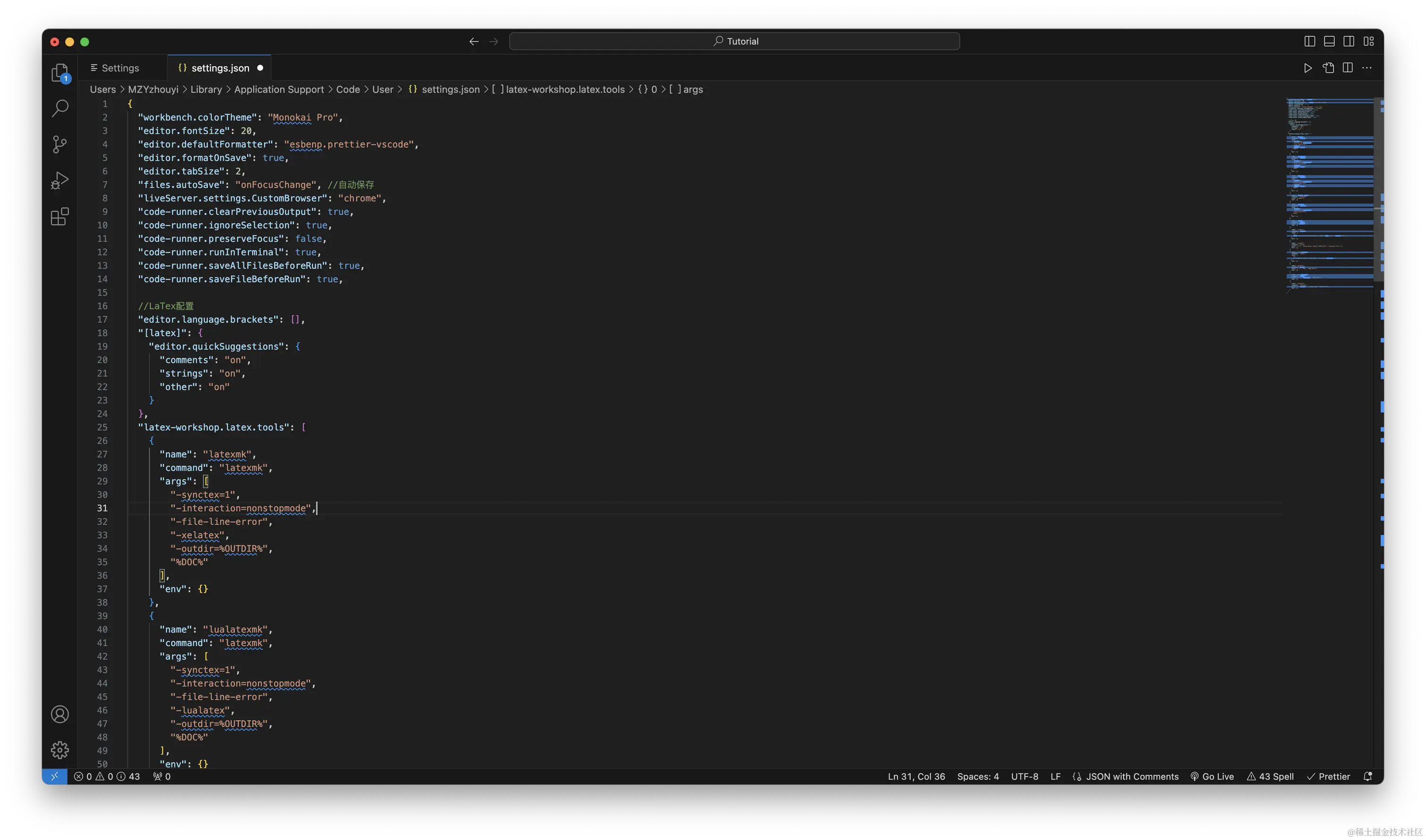Toggle the bottom panel visibility
1426x840 pixels.
[x=1329, y=41]
